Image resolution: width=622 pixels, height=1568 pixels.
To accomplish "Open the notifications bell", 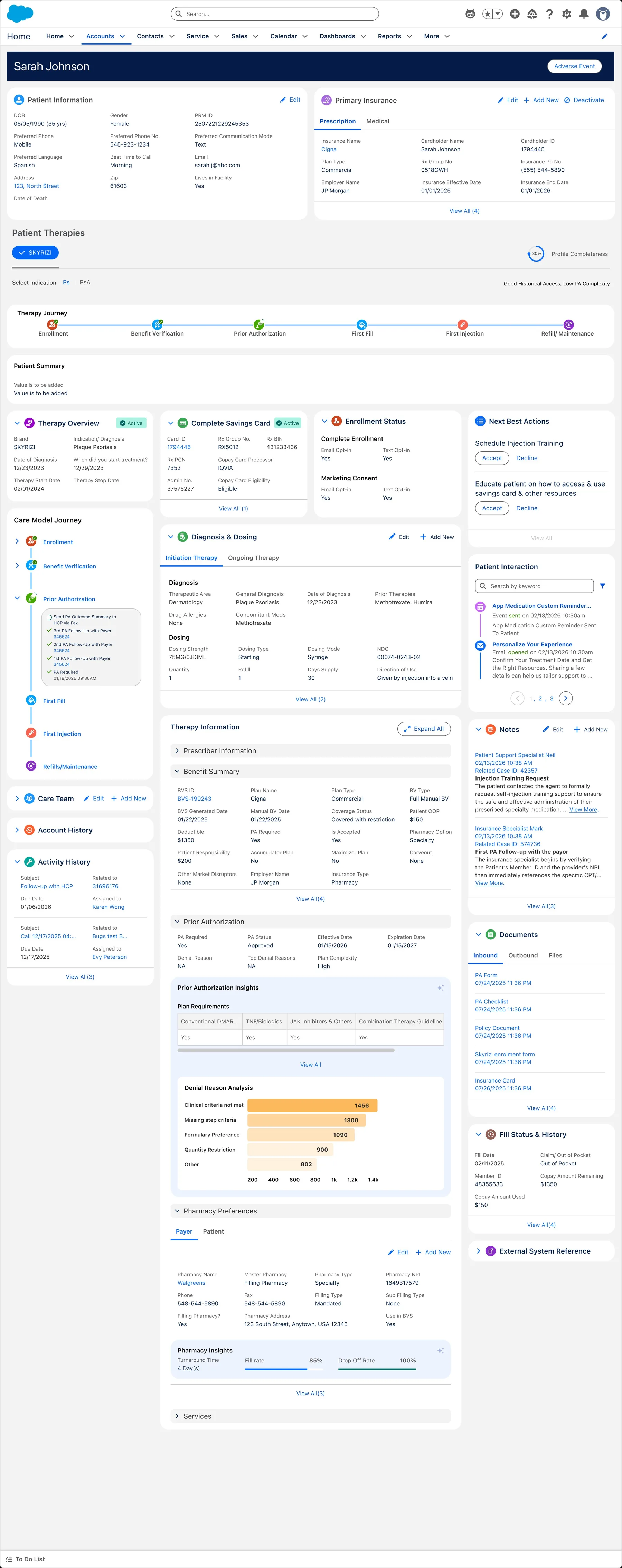I will click(x=584, y=14).
